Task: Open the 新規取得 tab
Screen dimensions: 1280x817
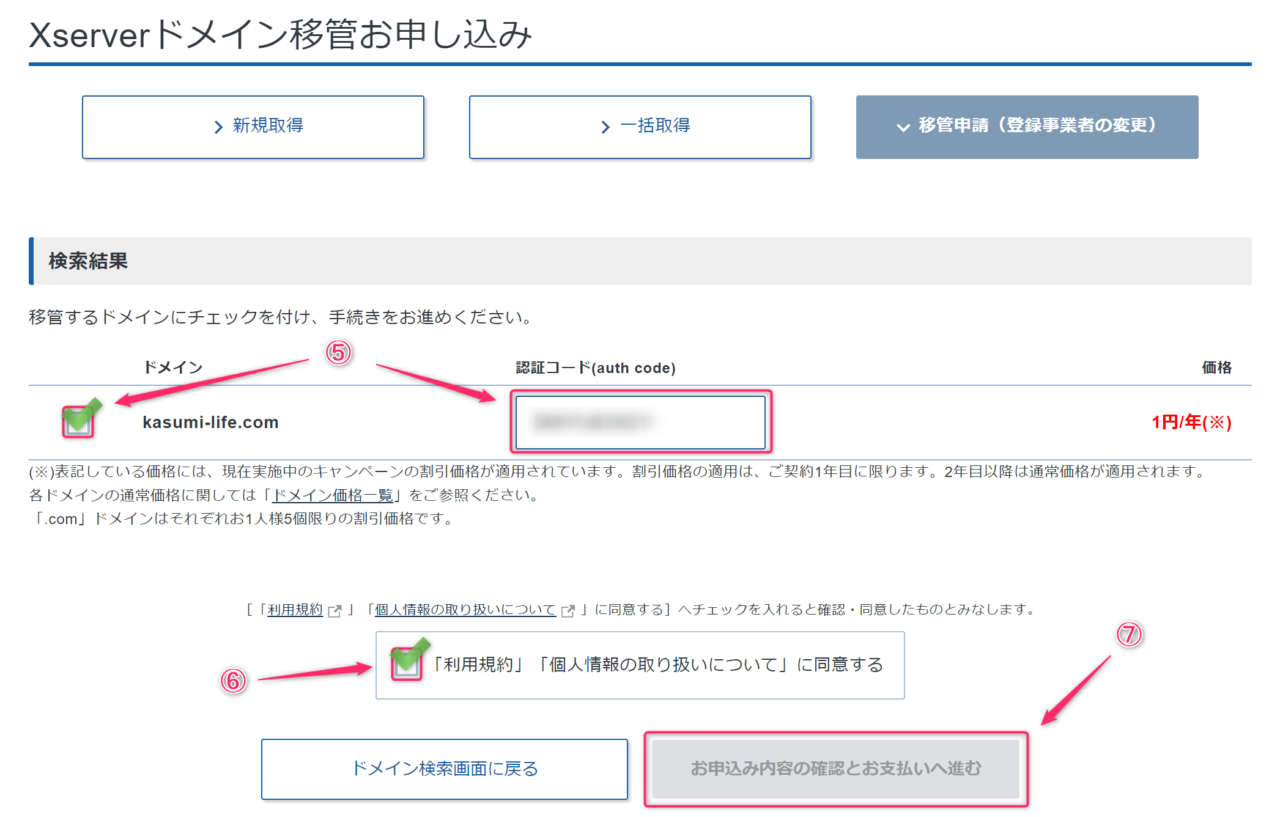Action: tap(253, 127)
